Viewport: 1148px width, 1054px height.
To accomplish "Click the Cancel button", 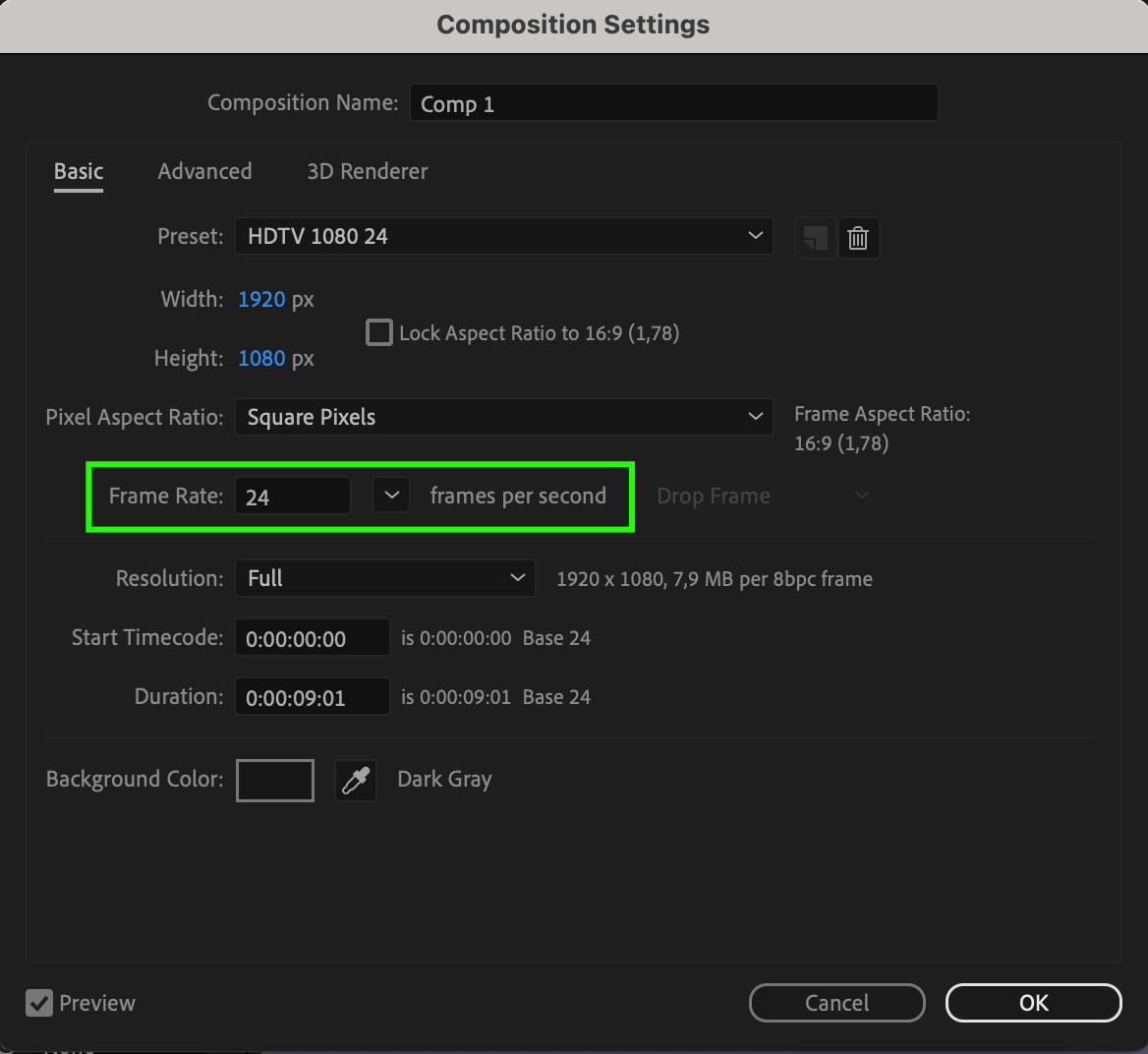I will pos(836,1003).
